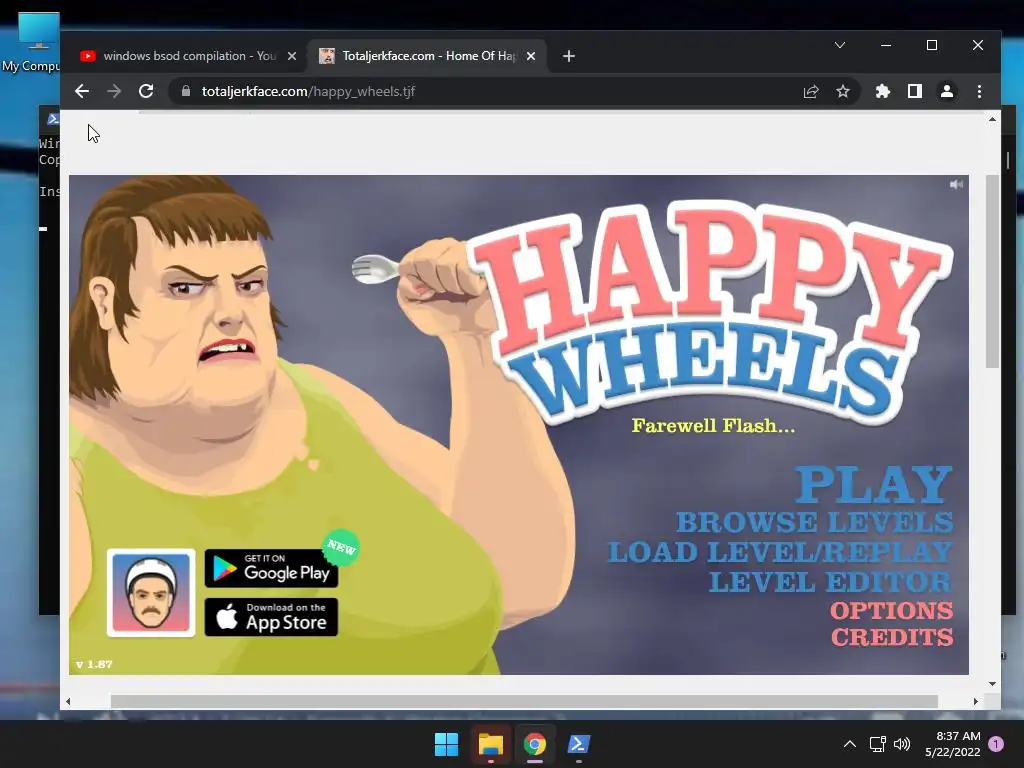Open Chrome extensions puzzle icon

[883, 91]
